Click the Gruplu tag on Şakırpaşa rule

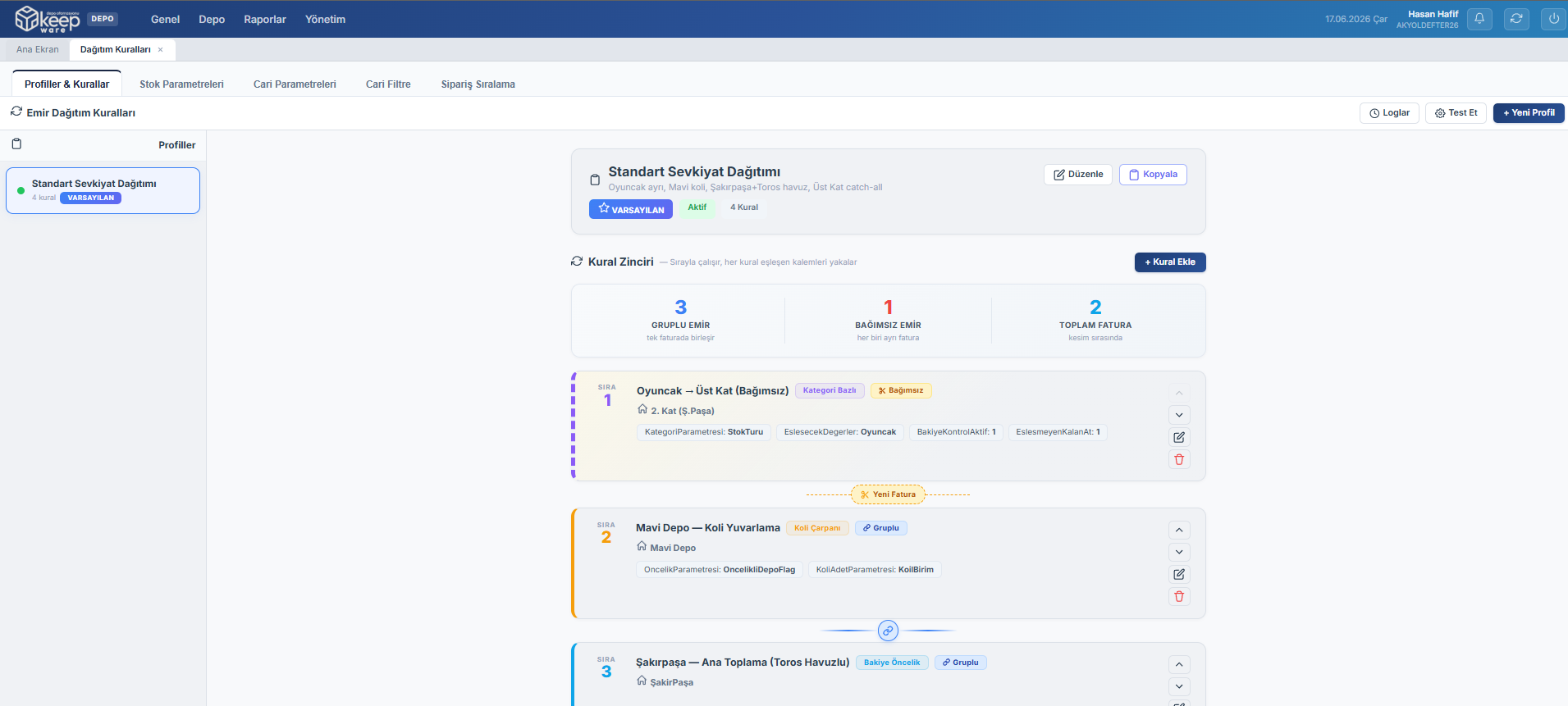click(961, 663)
